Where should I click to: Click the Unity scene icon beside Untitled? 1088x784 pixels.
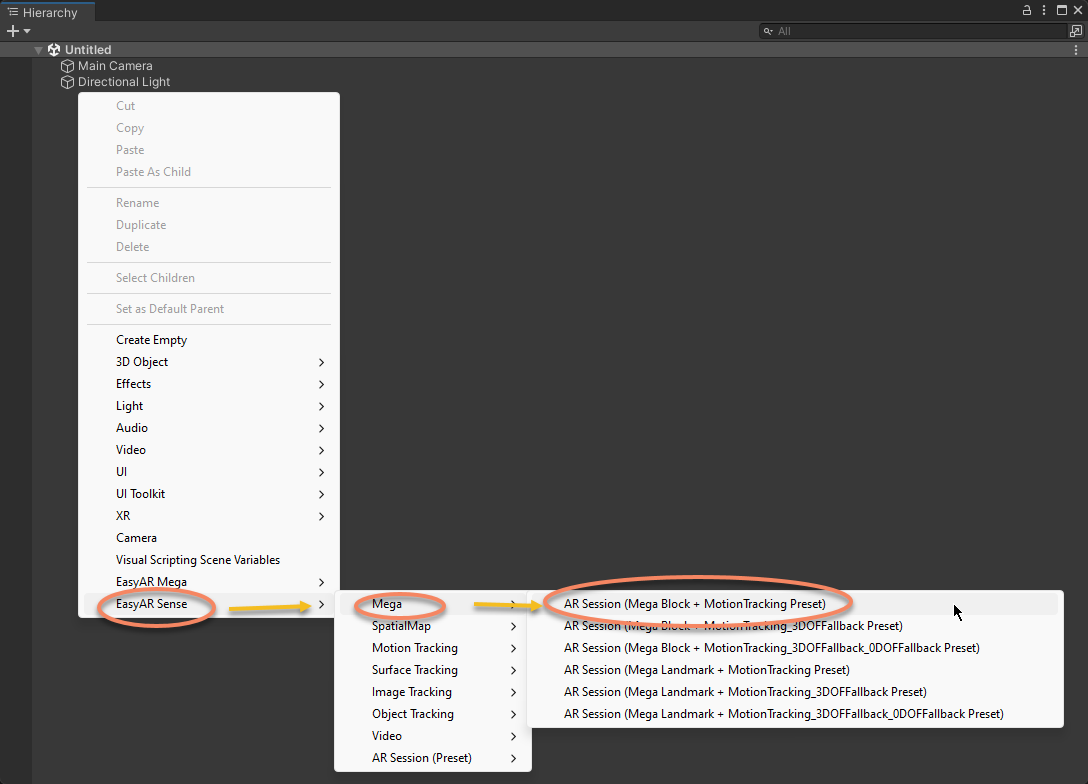[x=54, y=50]
